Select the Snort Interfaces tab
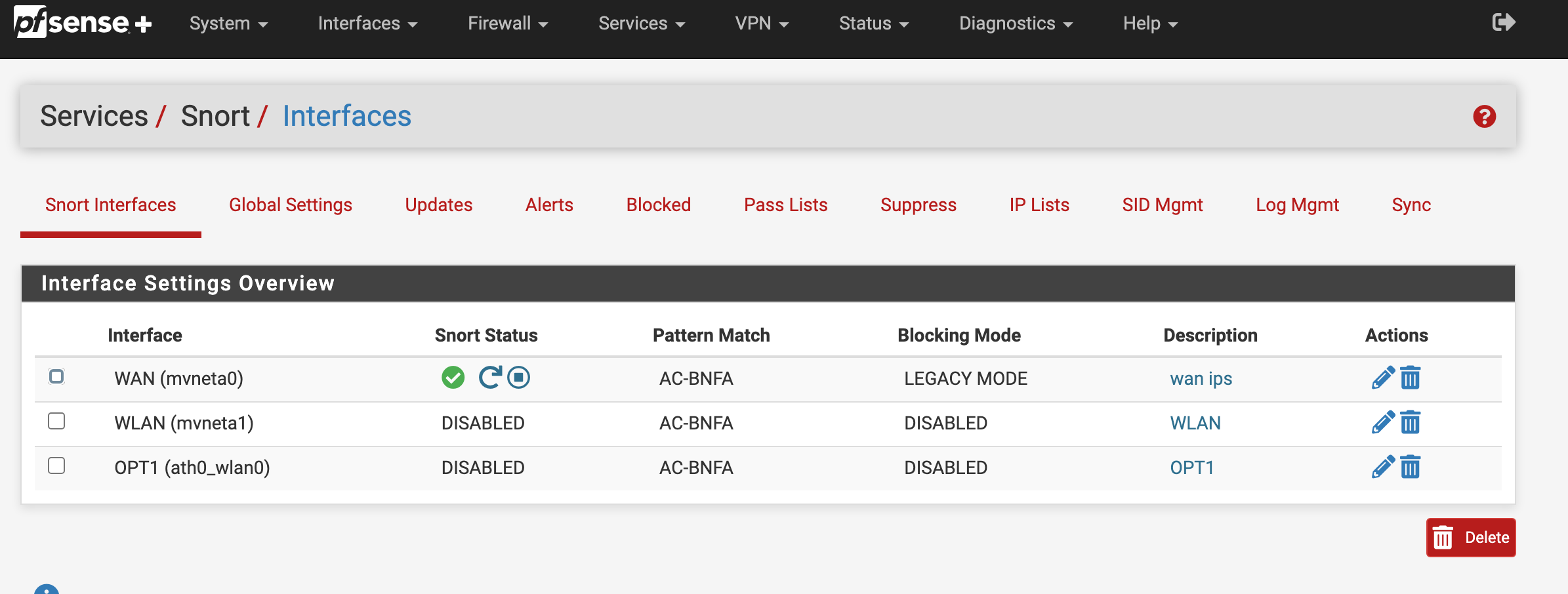 tap(110, 205)
